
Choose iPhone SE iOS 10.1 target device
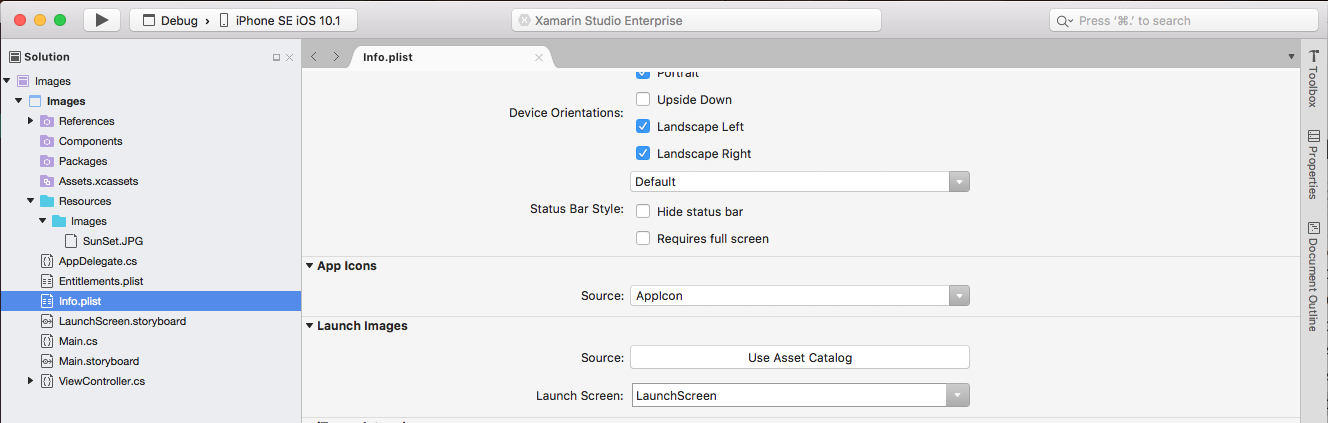(283, 20)
